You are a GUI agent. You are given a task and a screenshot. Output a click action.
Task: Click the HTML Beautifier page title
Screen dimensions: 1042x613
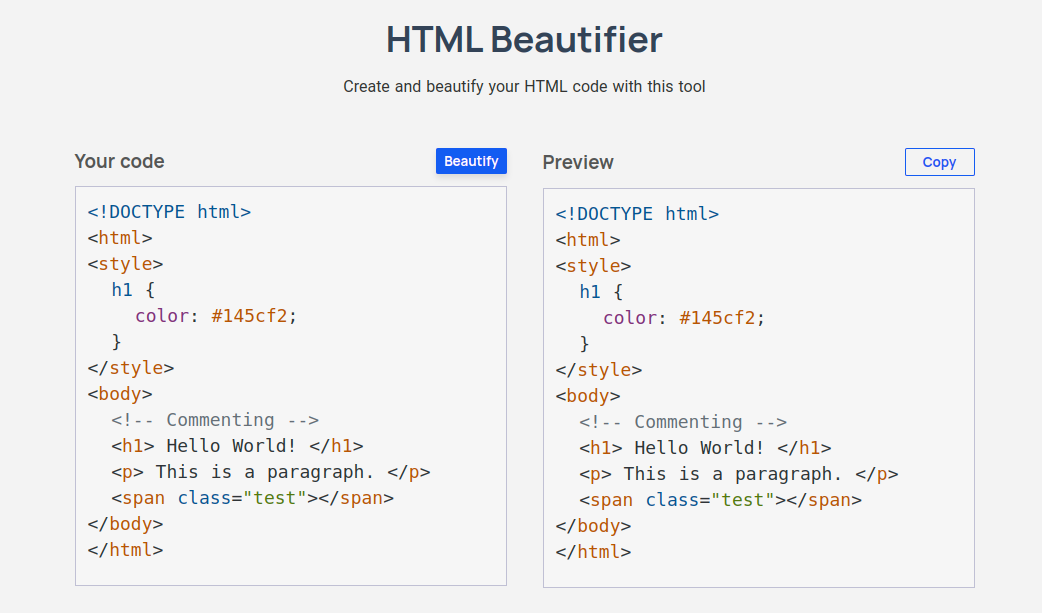[x=524, y=40]
